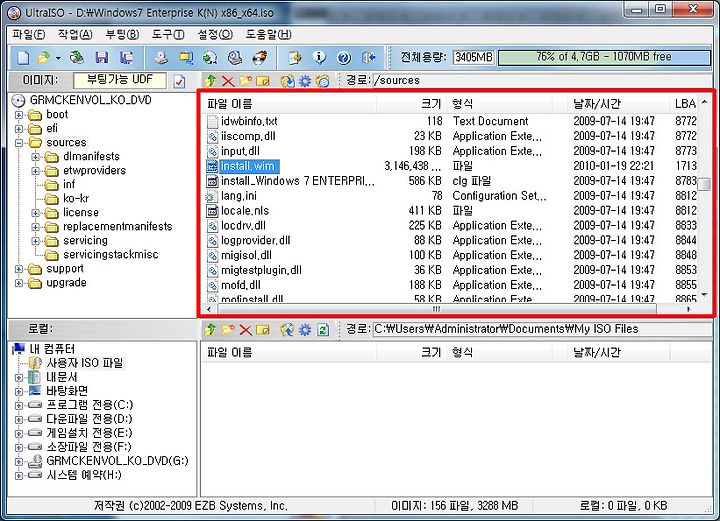Click the red X delete icon in local pane

click(246, 330)
